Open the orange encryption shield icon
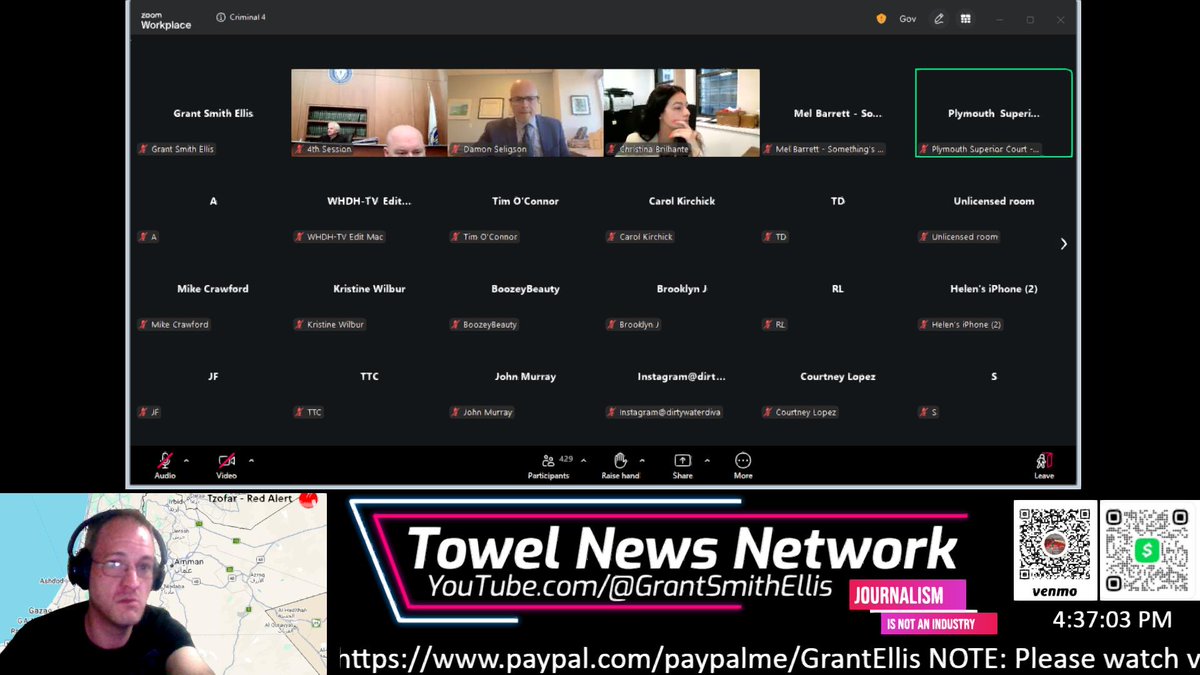1200x675 pixels. point(881,19)
